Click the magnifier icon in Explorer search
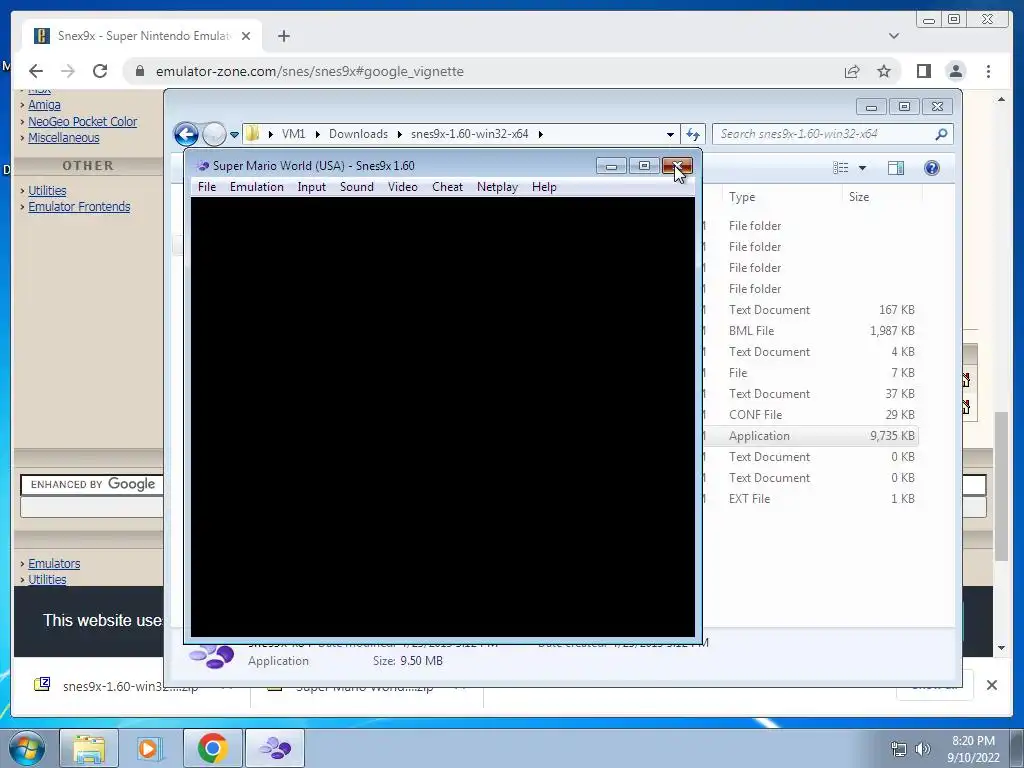 941,134
